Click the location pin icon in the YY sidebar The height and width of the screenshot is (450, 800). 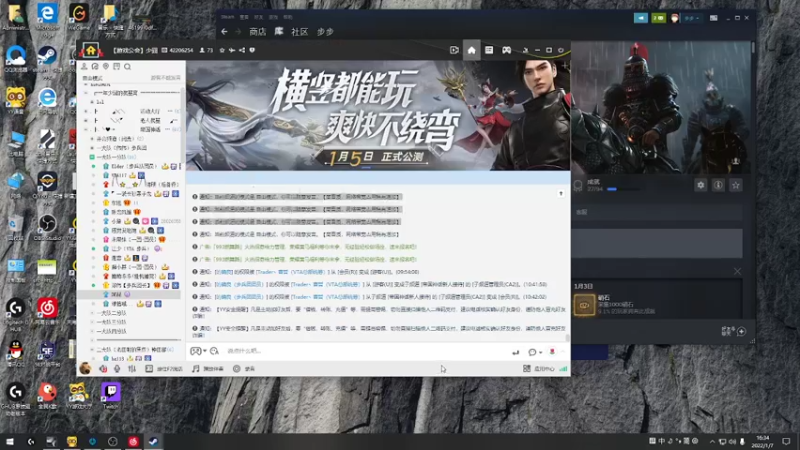(106, 66)
